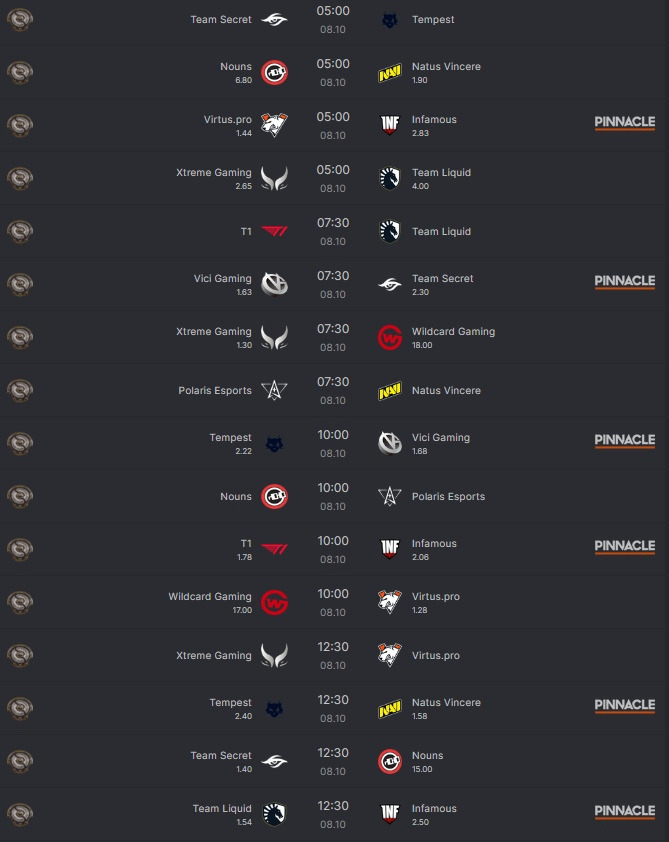Pick the 18.00 odds for Wildcard Gaming

pos(422,345)
